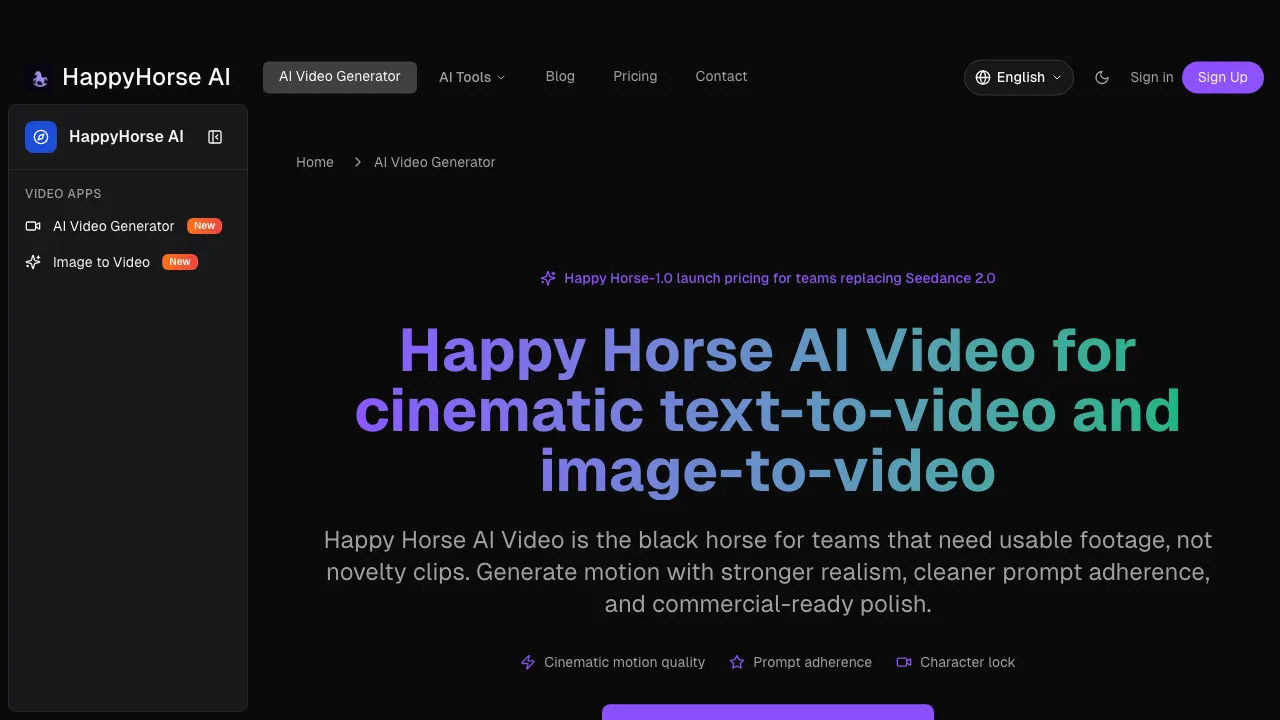Click the Sign in link

coord(1151,77)
